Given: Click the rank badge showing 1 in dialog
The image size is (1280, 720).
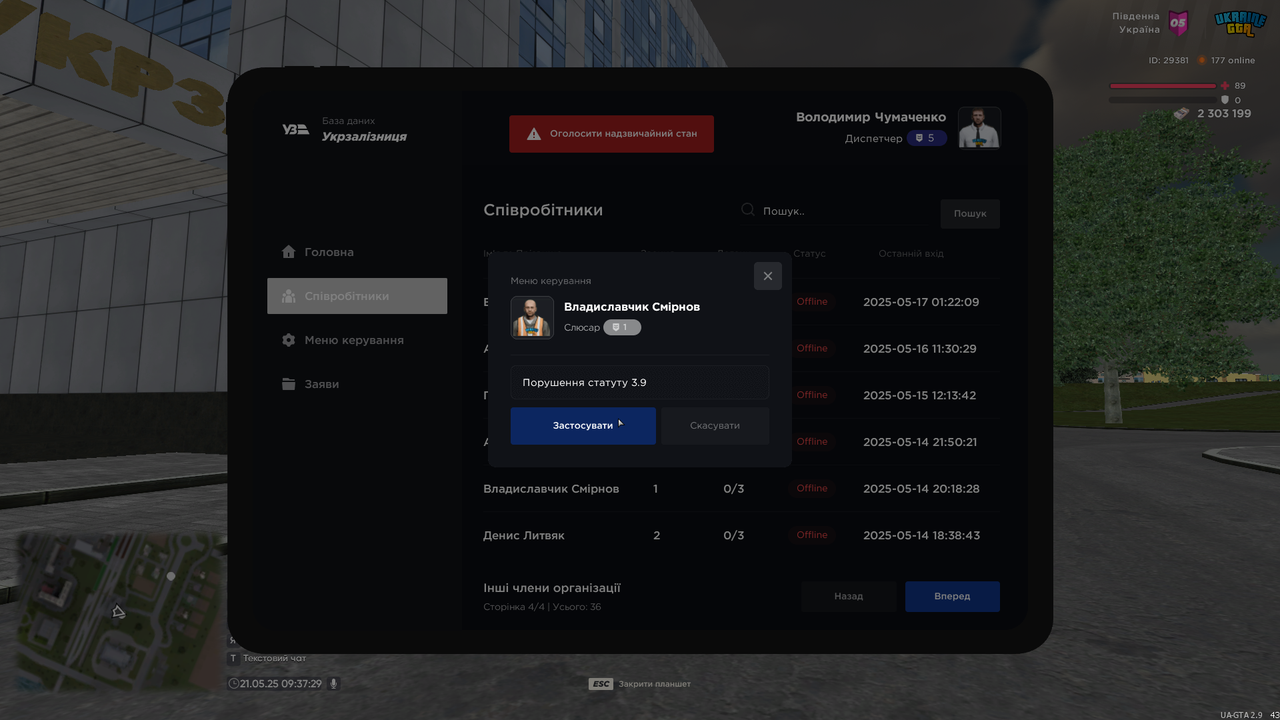Looking at the screenshot, I should click(621, 327).
